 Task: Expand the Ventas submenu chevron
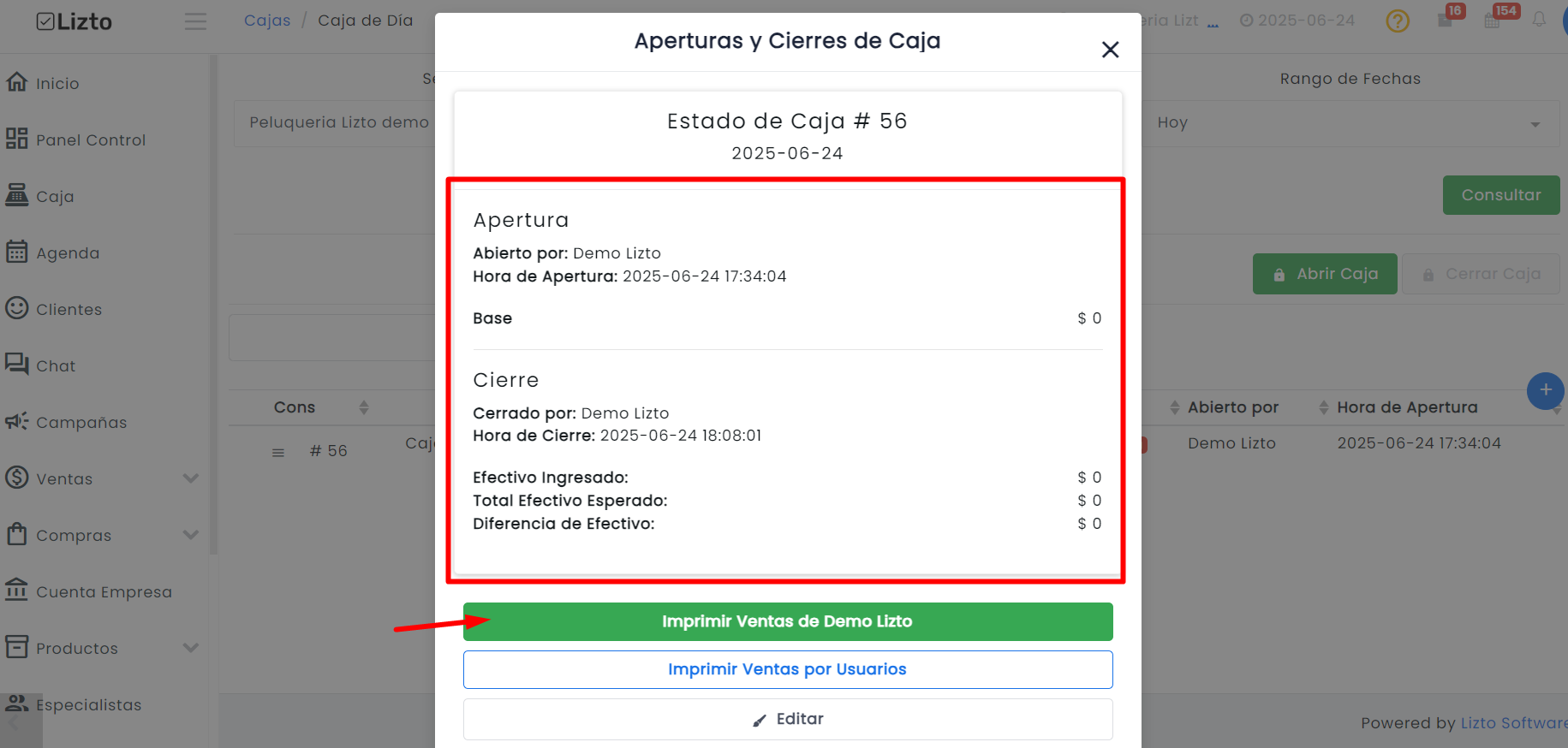point(191,478)
